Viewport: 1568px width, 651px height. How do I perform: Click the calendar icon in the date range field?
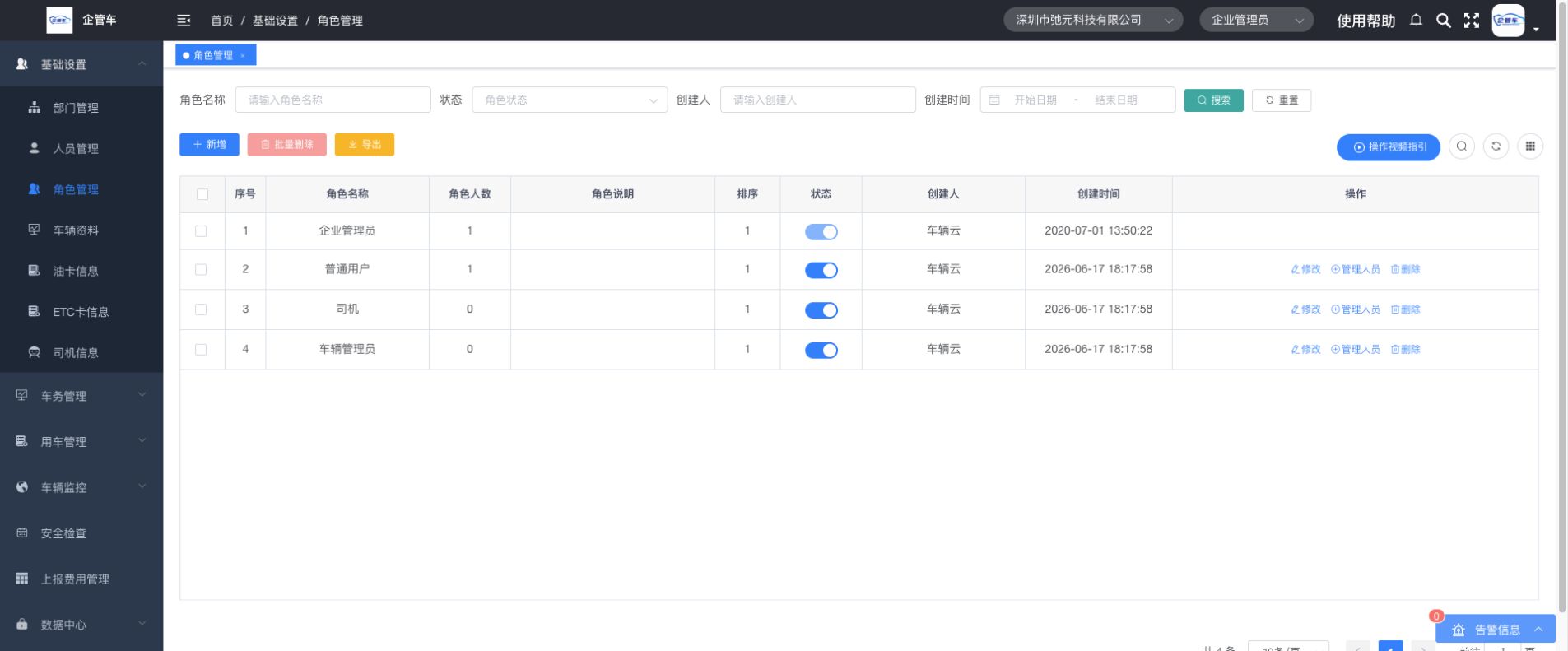(x=994, y=100)
